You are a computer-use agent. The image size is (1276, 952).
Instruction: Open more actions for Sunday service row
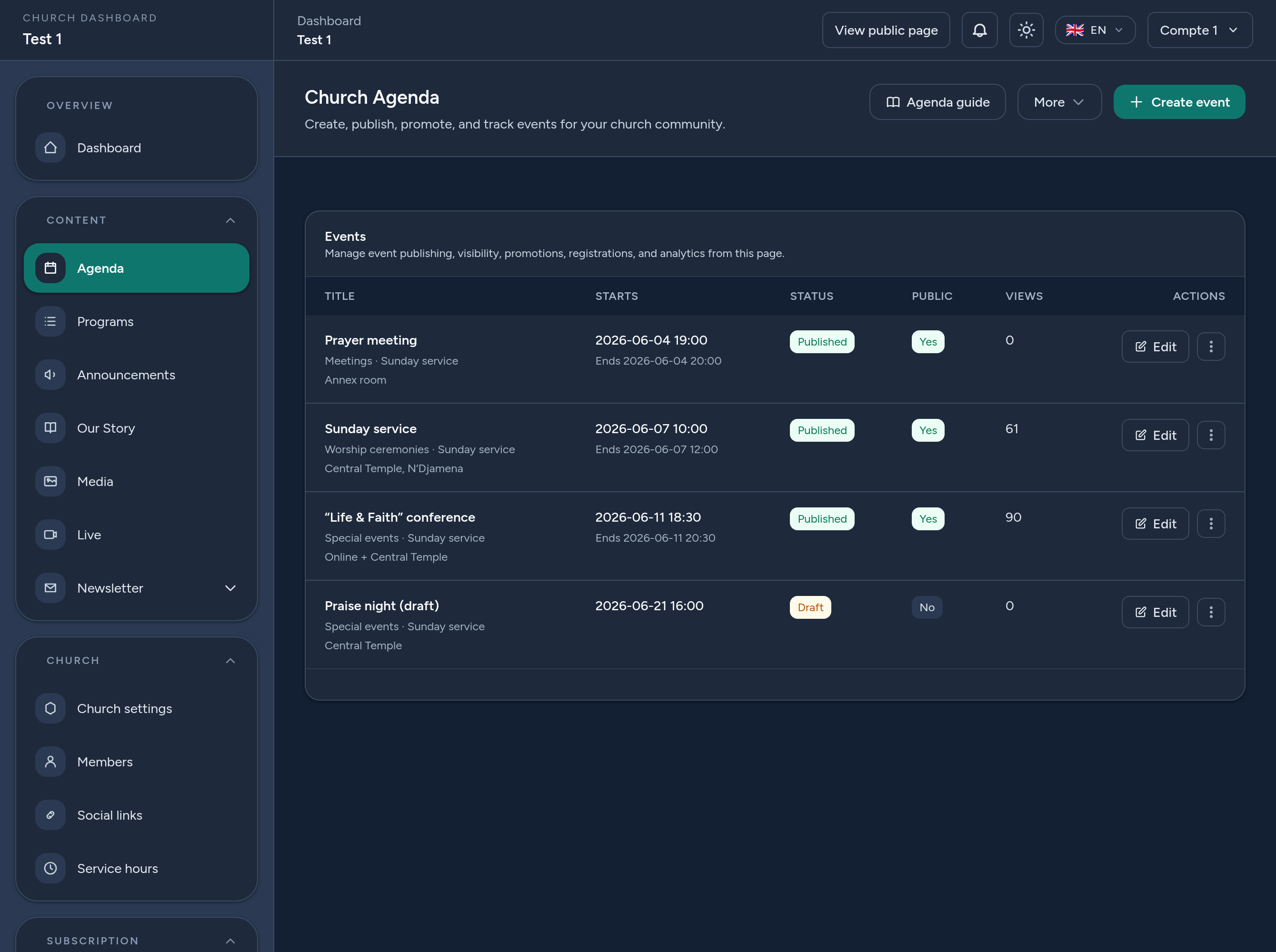tap(1211, 435)
